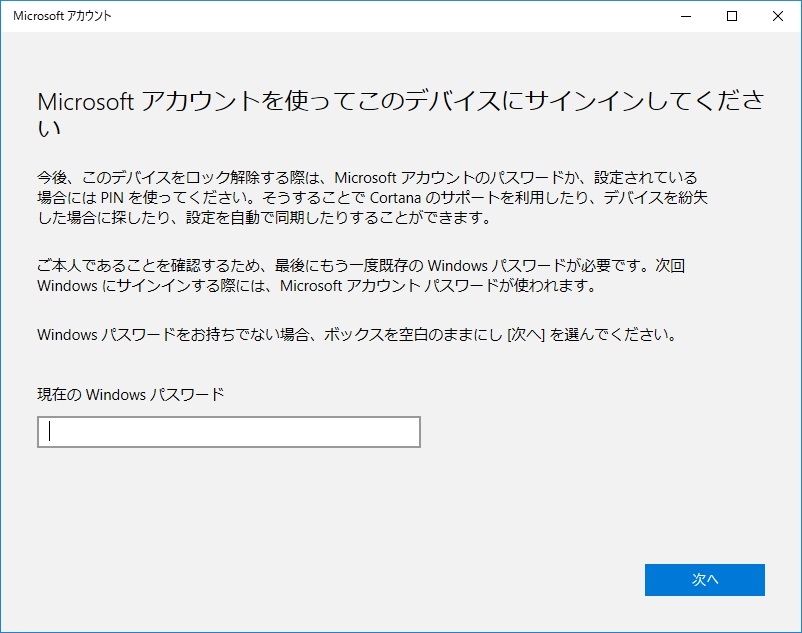802x633 pixels.
Task: Click the 次へ (Next) button
Action: [x=705, y=580]
